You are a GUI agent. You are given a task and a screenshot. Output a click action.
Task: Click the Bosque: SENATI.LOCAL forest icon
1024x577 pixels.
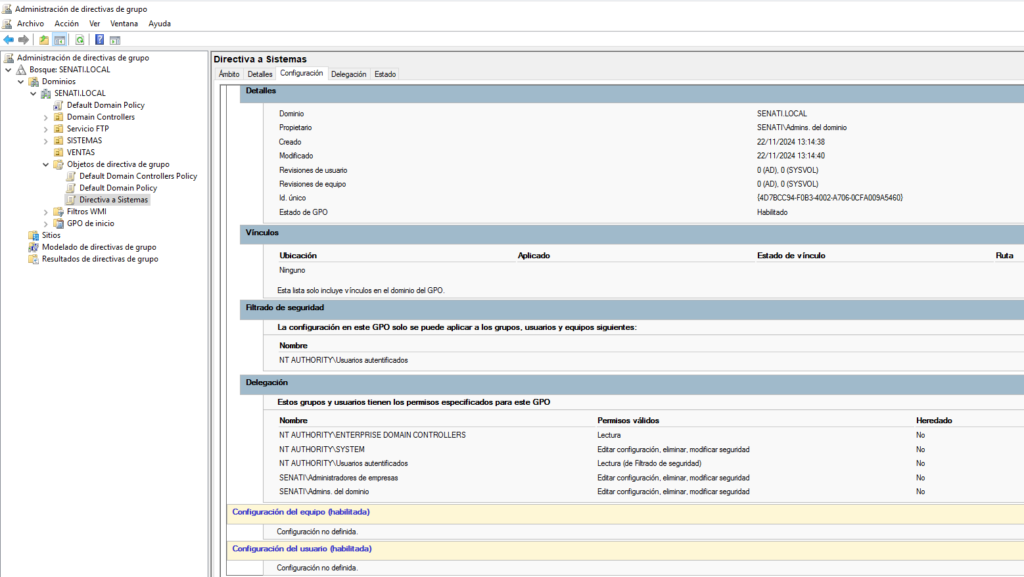coord(22,70)
